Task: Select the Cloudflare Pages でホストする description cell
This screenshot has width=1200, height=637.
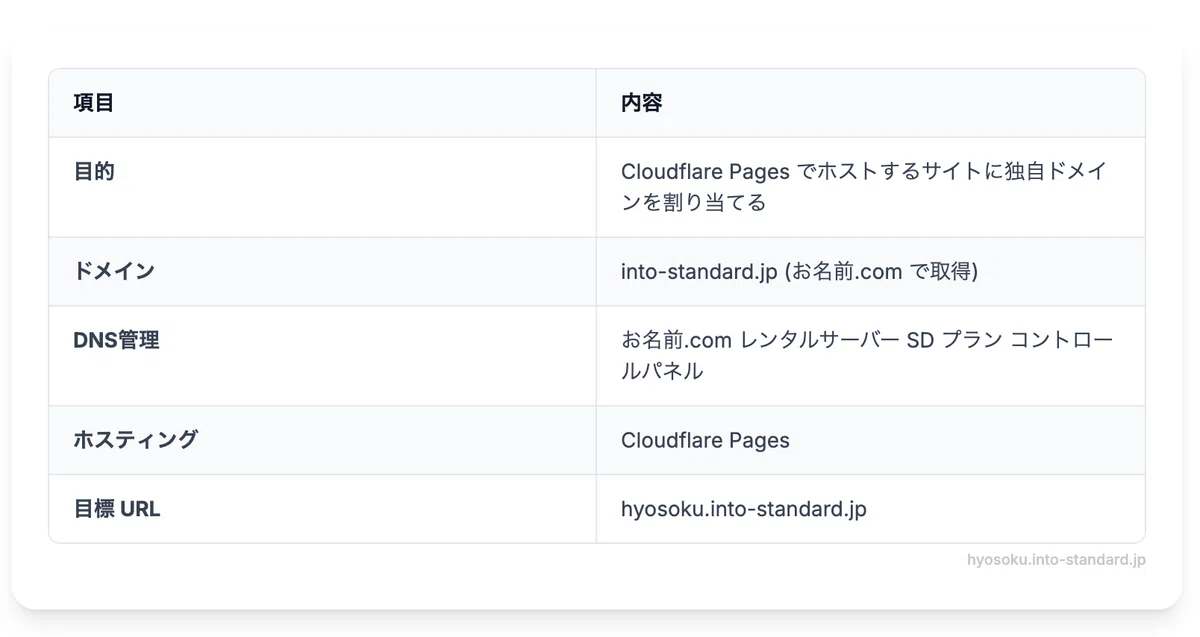Action: [x=870, y=187]
